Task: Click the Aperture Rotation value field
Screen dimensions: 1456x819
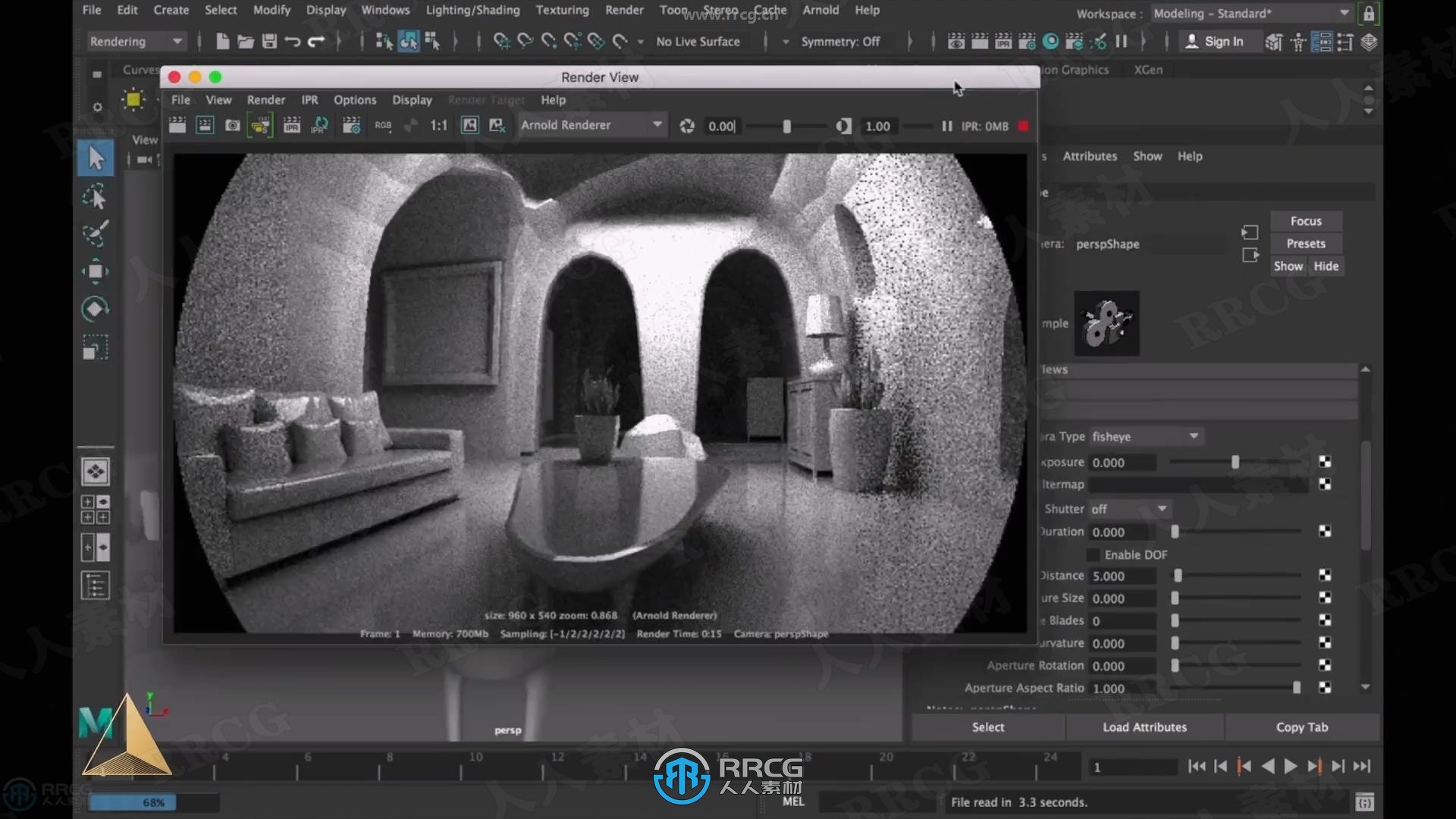Action: click(x=1122, y=666)
